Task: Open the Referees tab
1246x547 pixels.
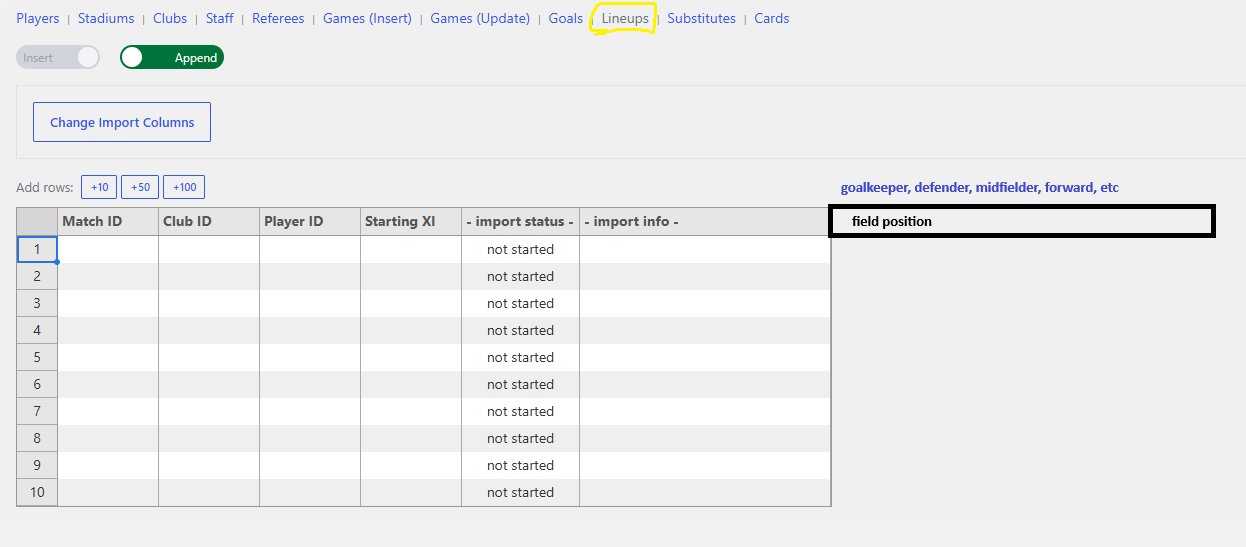Action: point(278,18)
